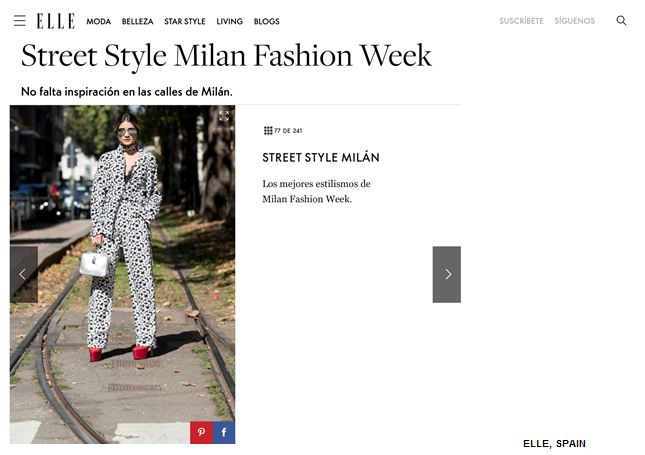Go to the LIVING section
Image resolution: width=645 pixels, height=455 pixels.
click(229, 21)
